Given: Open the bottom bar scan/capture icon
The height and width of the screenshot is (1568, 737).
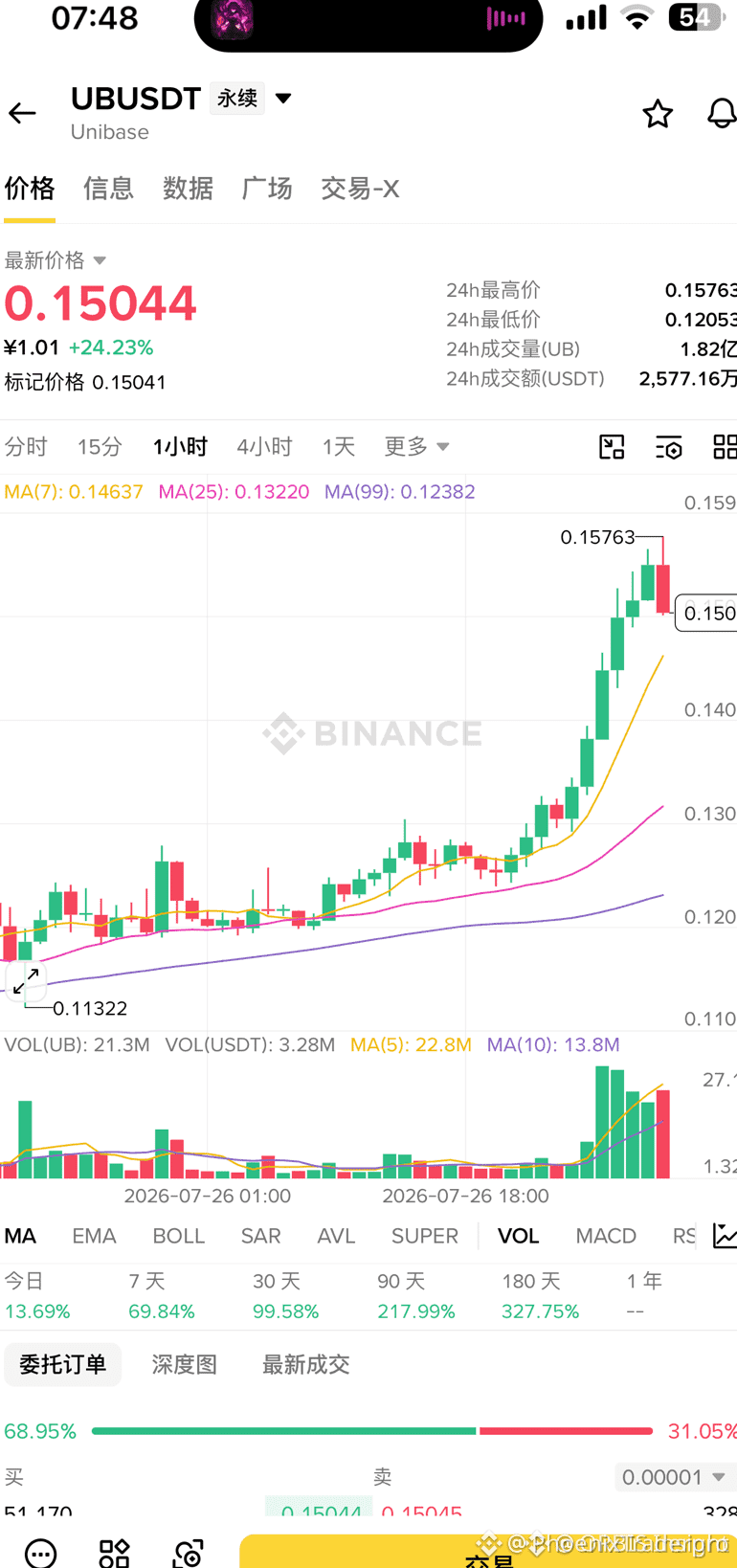Looking at the screenshot, I should [x=189, y=1552].
